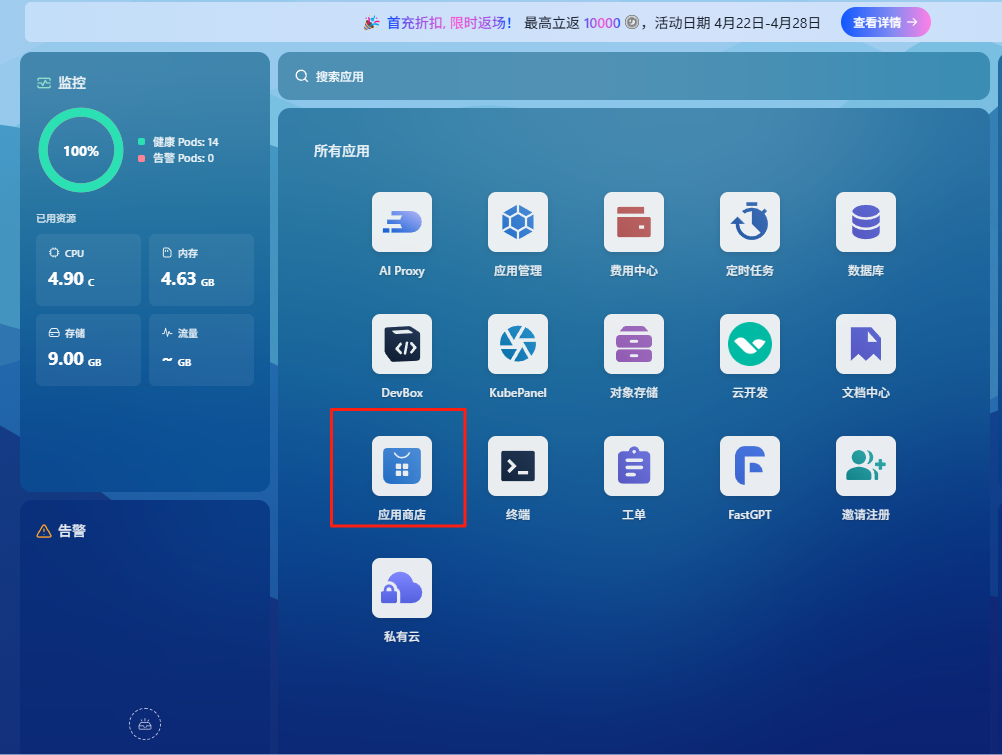Click the party popper icon in banner

pos(371,23)
